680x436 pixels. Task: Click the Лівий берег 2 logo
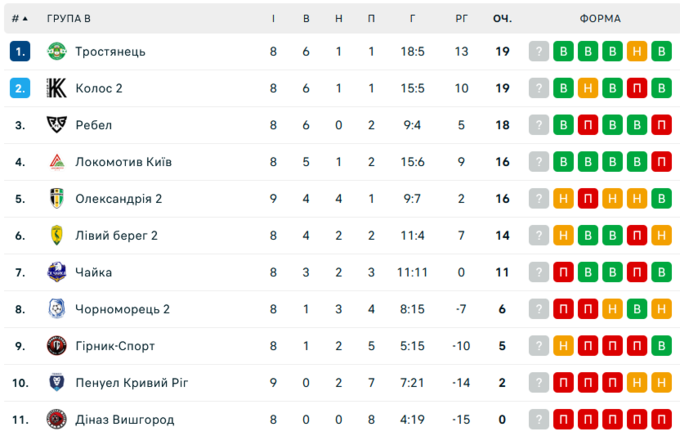56,235
